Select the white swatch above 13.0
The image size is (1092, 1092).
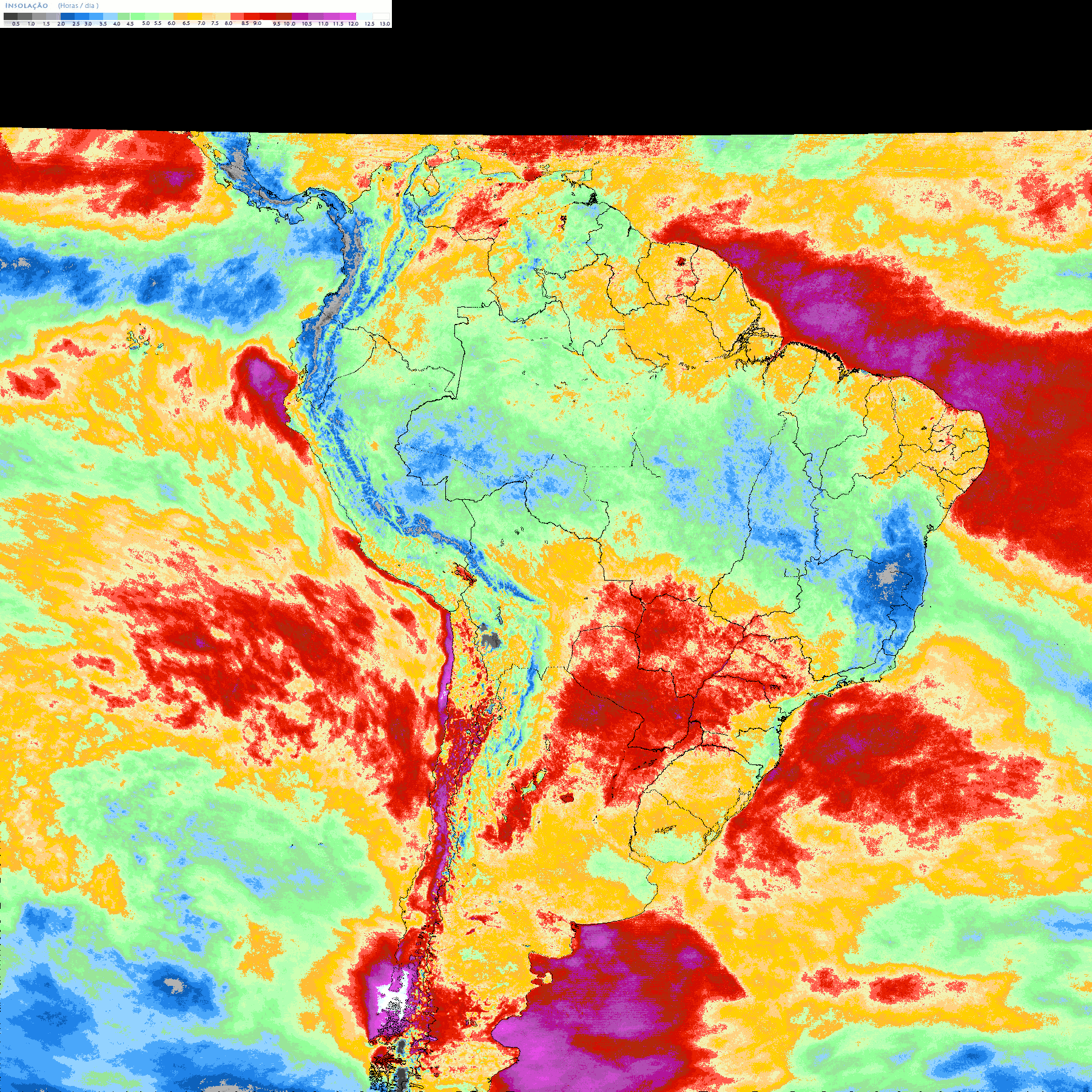tap(381, 16)
